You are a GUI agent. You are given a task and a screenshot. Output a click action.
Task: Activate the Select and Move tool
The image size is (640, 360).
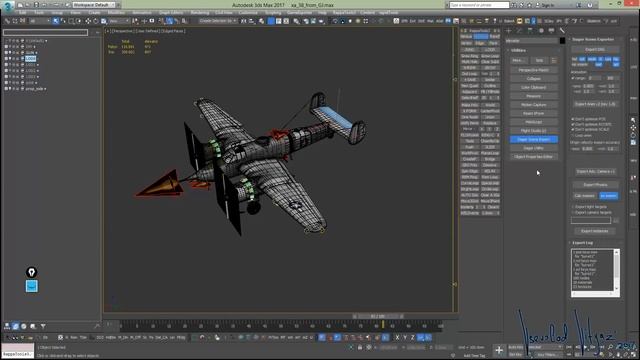[88, 21]
